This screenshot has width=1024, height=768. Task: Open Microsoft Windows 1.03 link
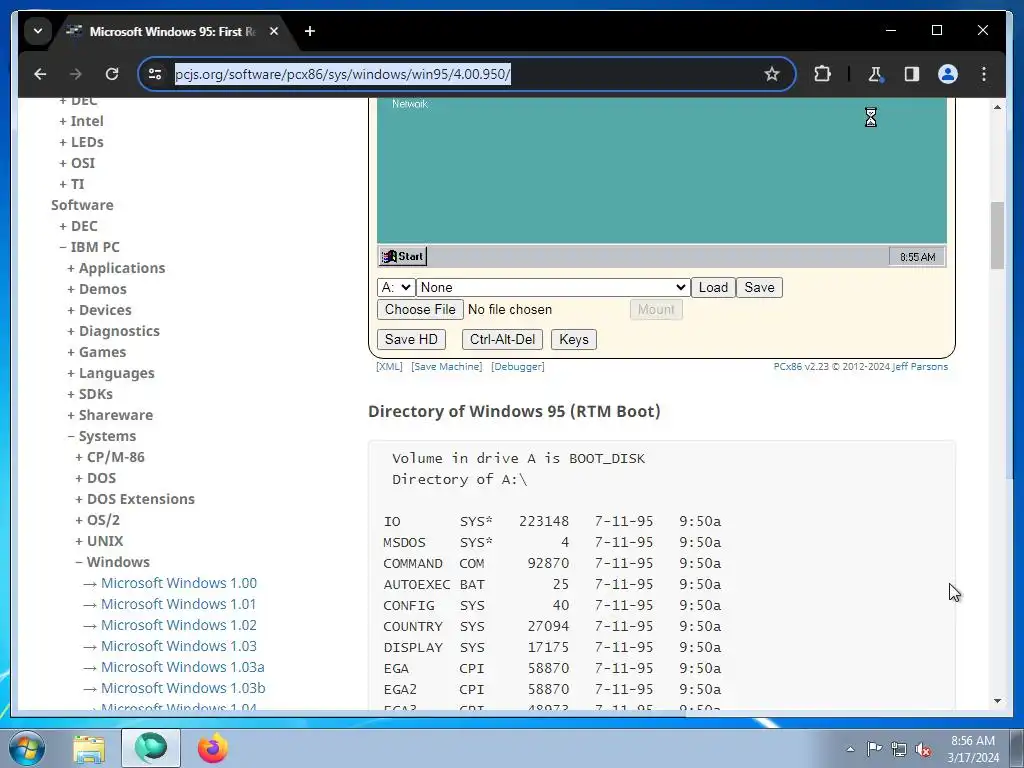click(178, 646)
